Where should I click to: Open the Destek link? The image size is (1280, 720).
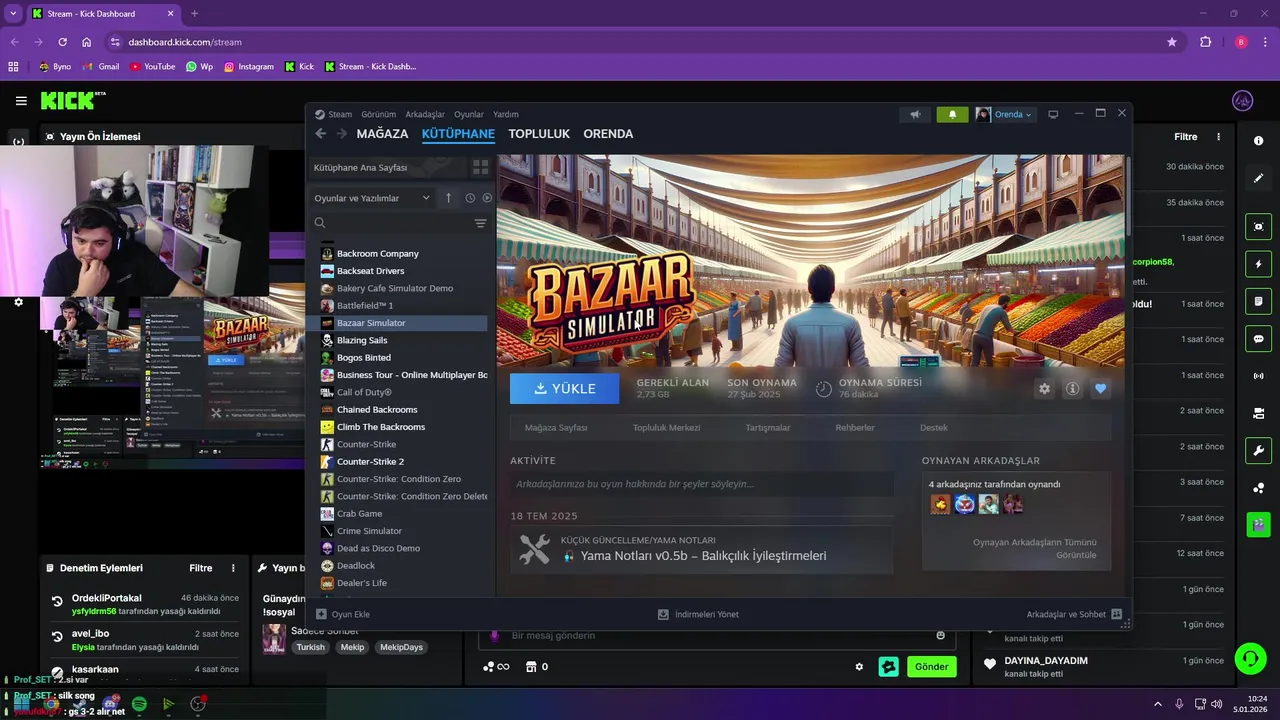[x=934, y=427]
